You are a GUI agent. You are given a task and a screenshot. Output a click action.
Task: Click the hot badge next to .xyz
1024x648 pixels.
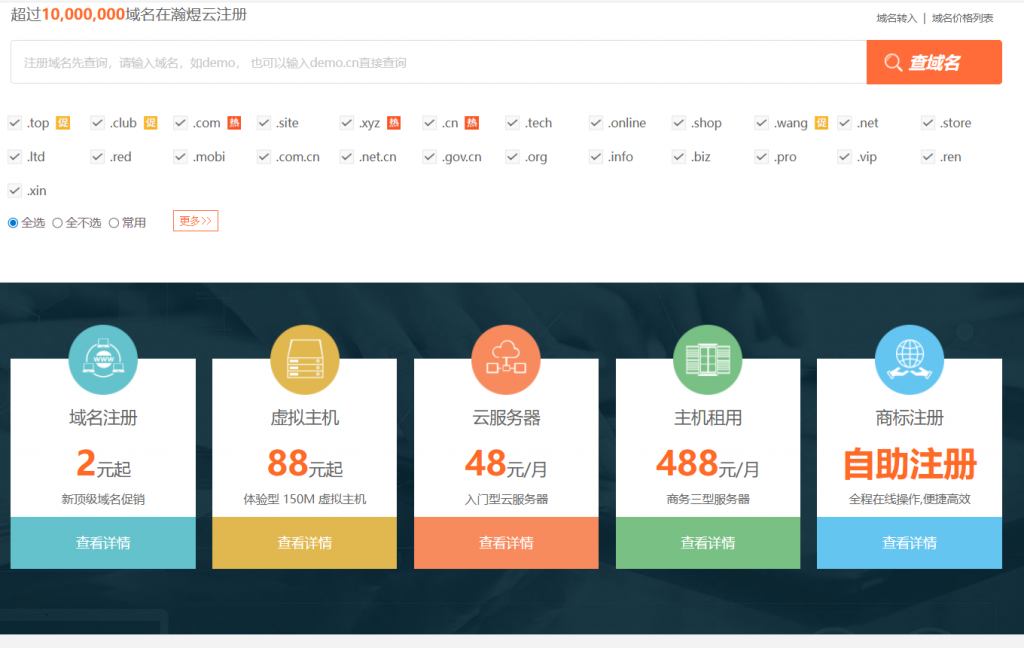click(394, 123)
